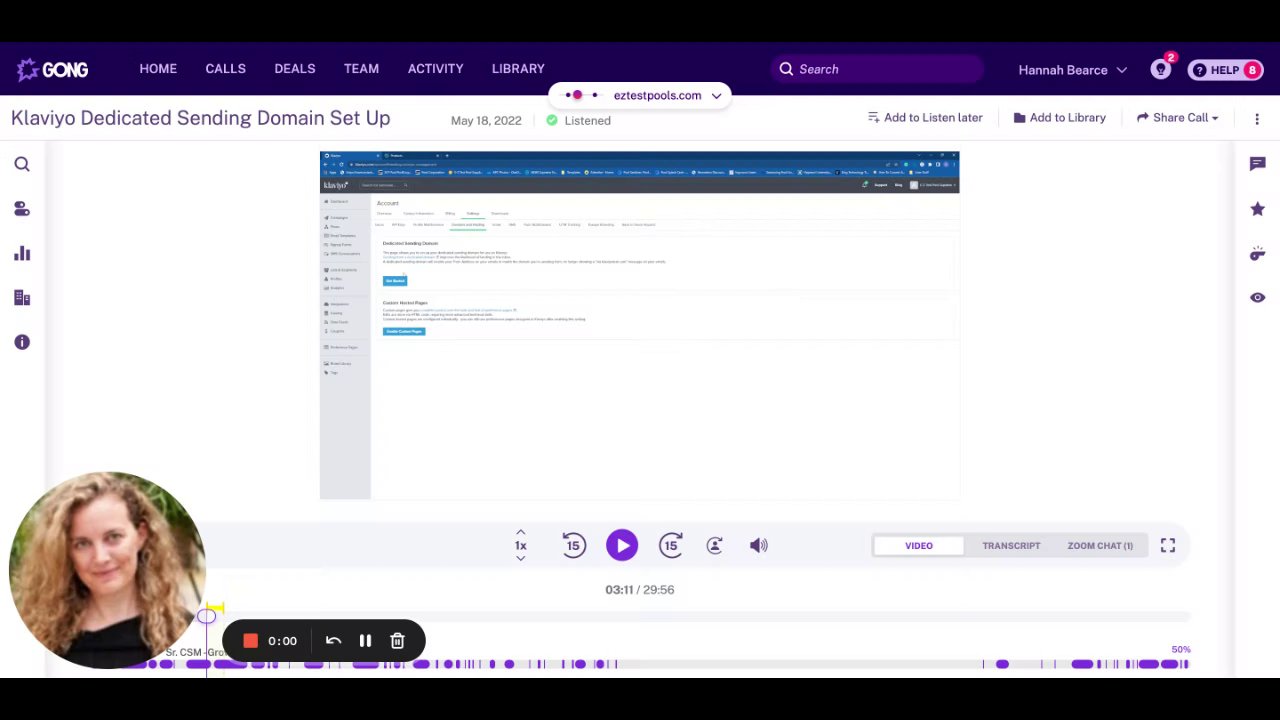Open the stats bar chart icon

click(x=22, y=253)
